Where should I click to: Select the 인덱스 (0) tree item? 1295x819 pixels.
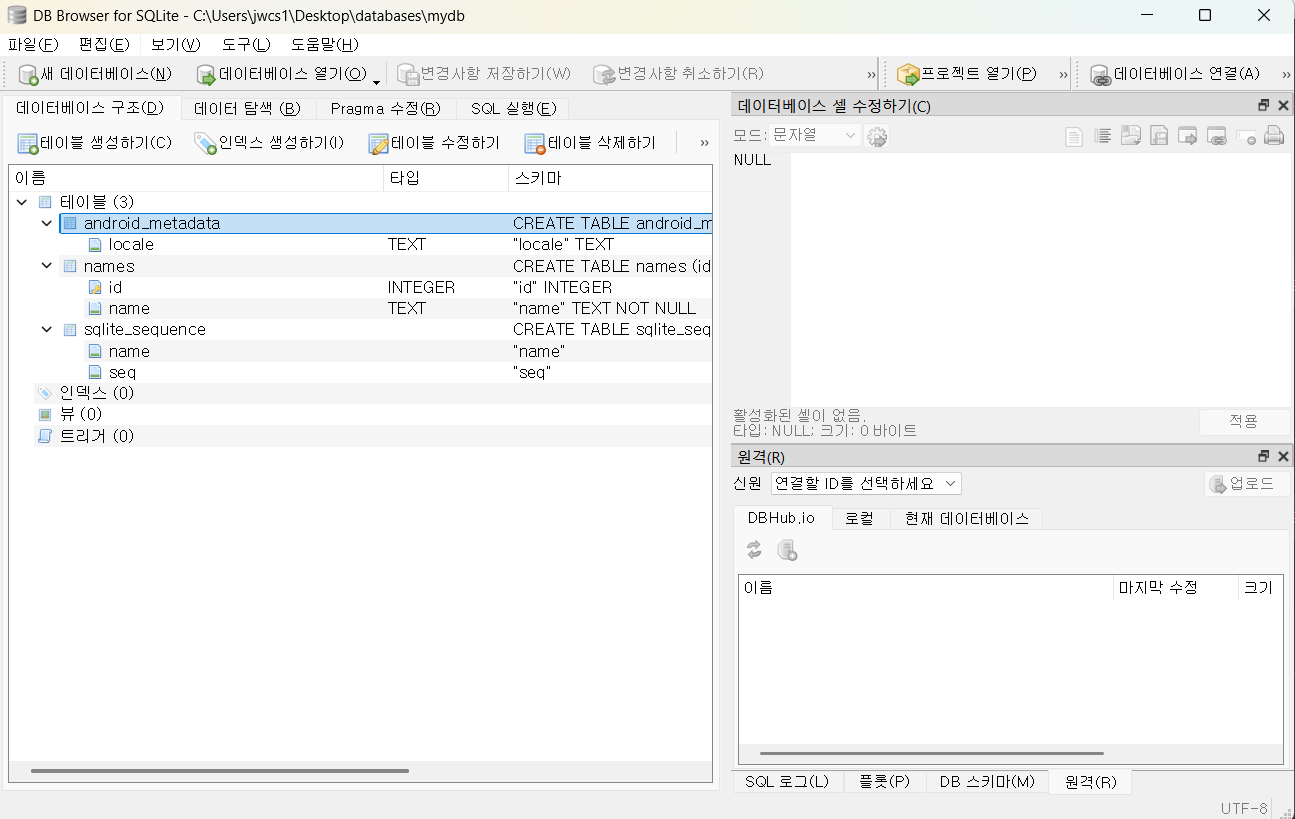pos(360,393)
